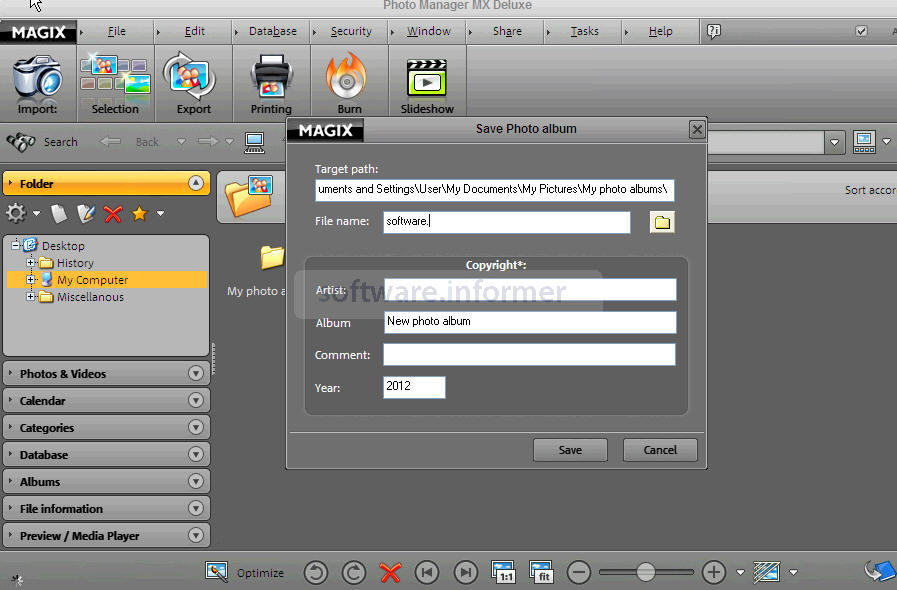897x590 pixels.
Task: Zoom out with the minus button
Action: coord(579,572)
